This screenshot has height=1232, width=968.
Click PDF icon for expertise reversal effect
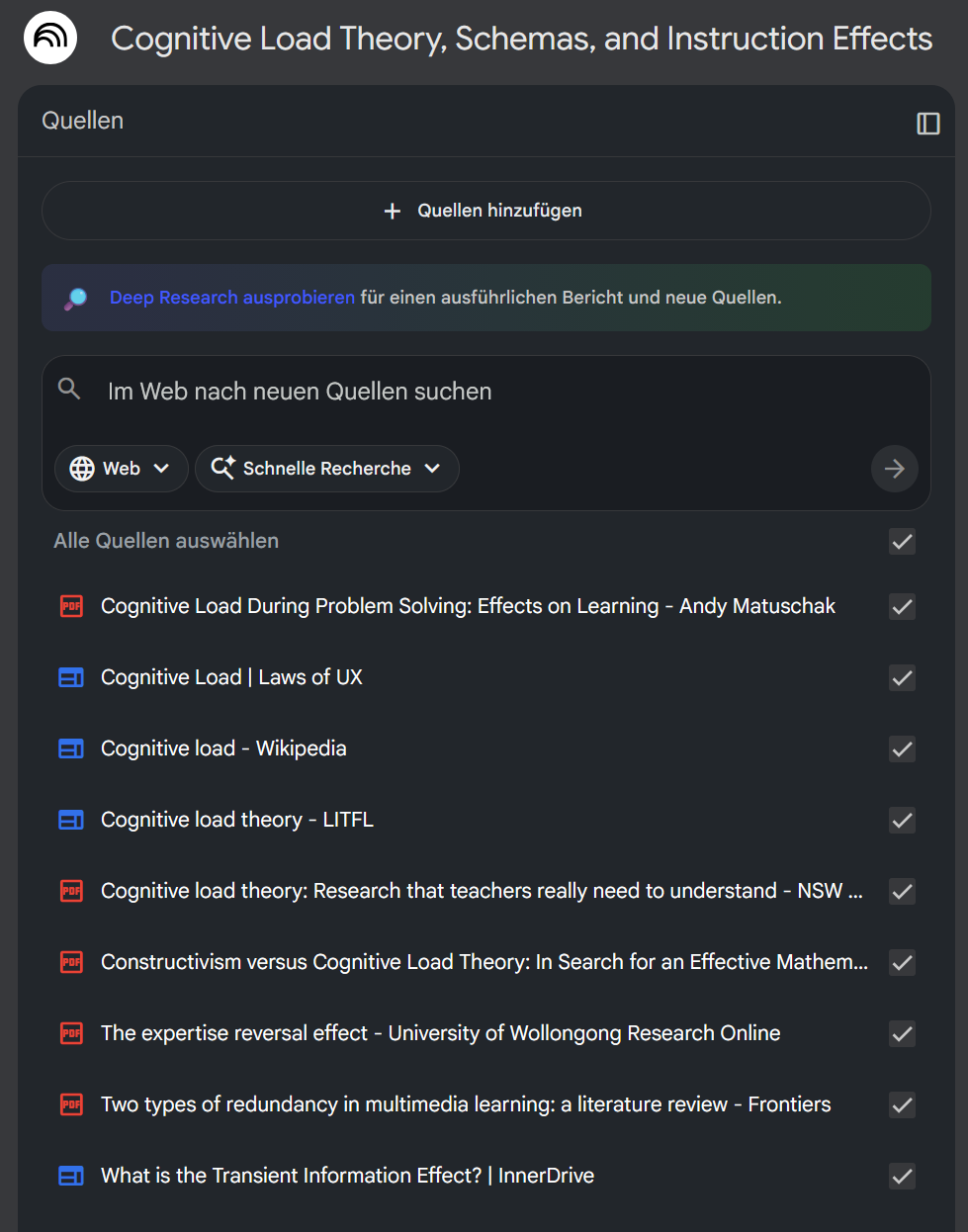[71, 1033]
